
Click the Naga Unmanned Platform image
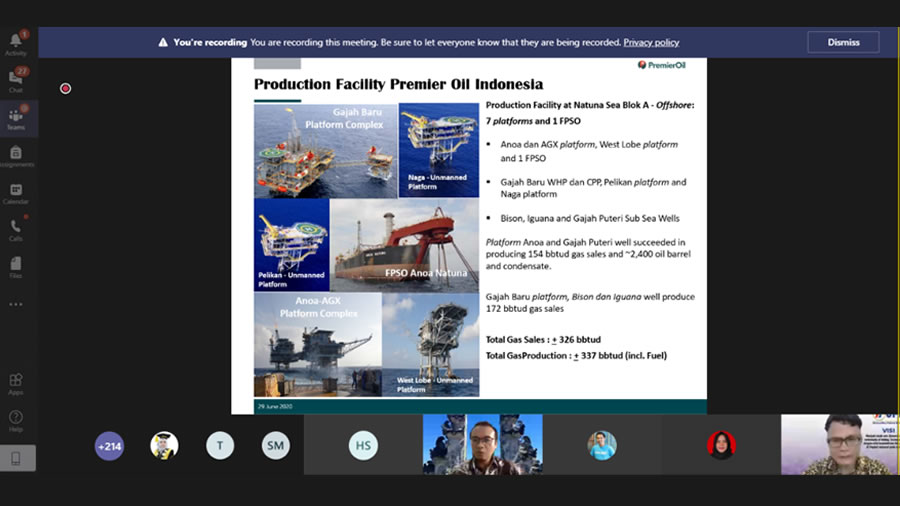[439, 150]
